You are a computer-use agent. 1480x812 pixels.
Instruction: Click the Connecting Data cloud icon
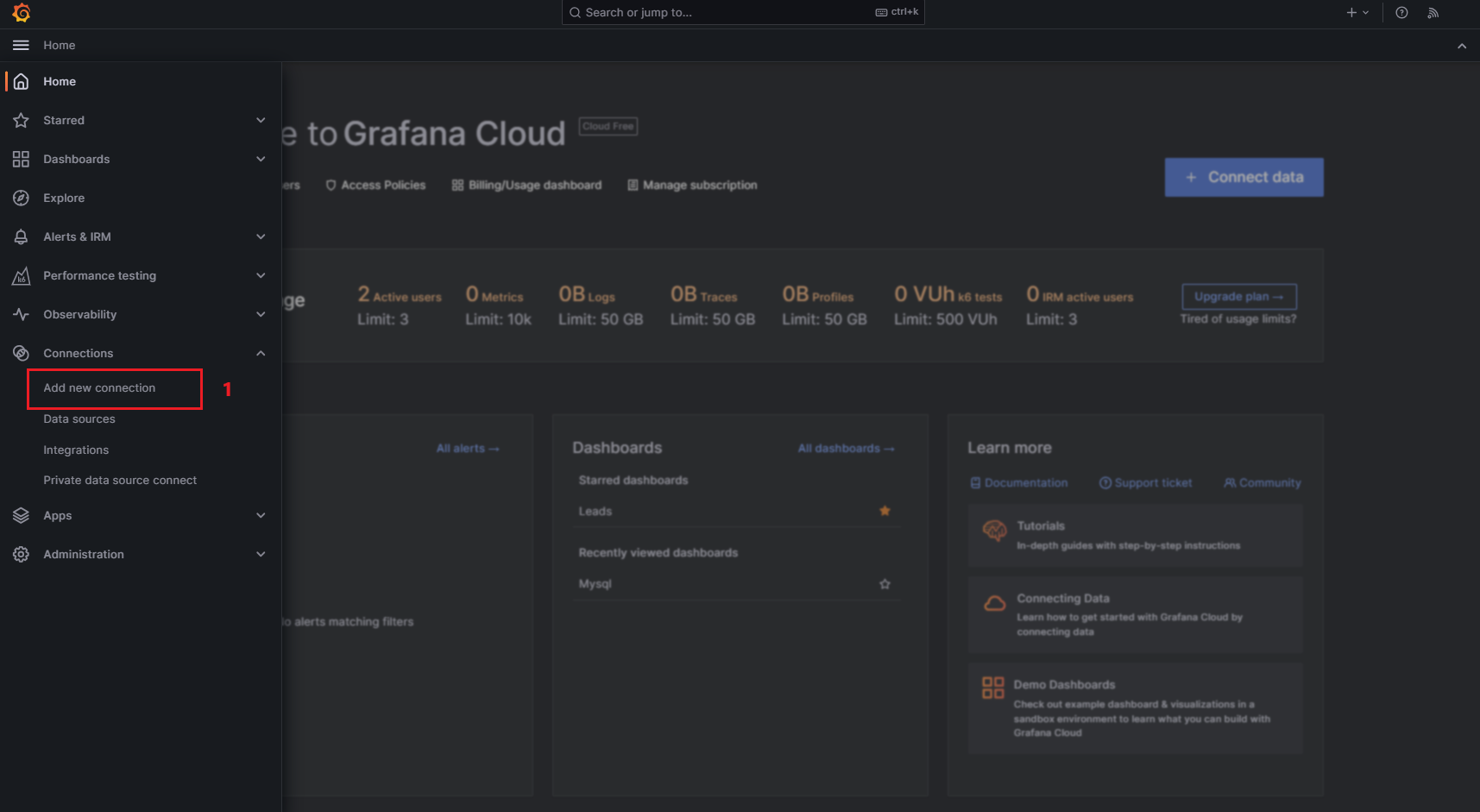click(995, 603)
